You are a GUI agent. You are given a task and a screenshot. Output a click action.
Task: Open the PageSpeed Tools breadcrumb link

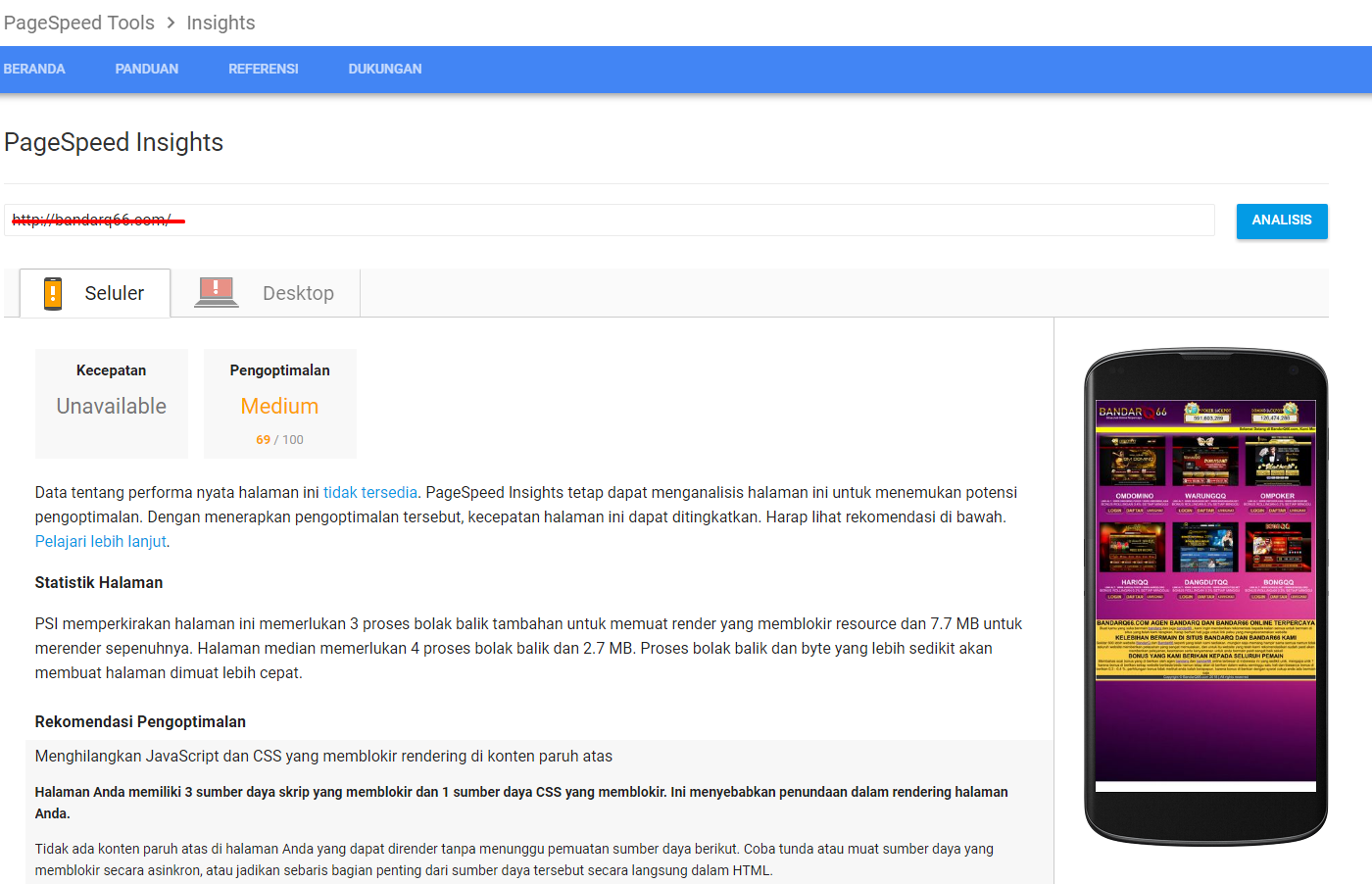click(x=79, y=23)
